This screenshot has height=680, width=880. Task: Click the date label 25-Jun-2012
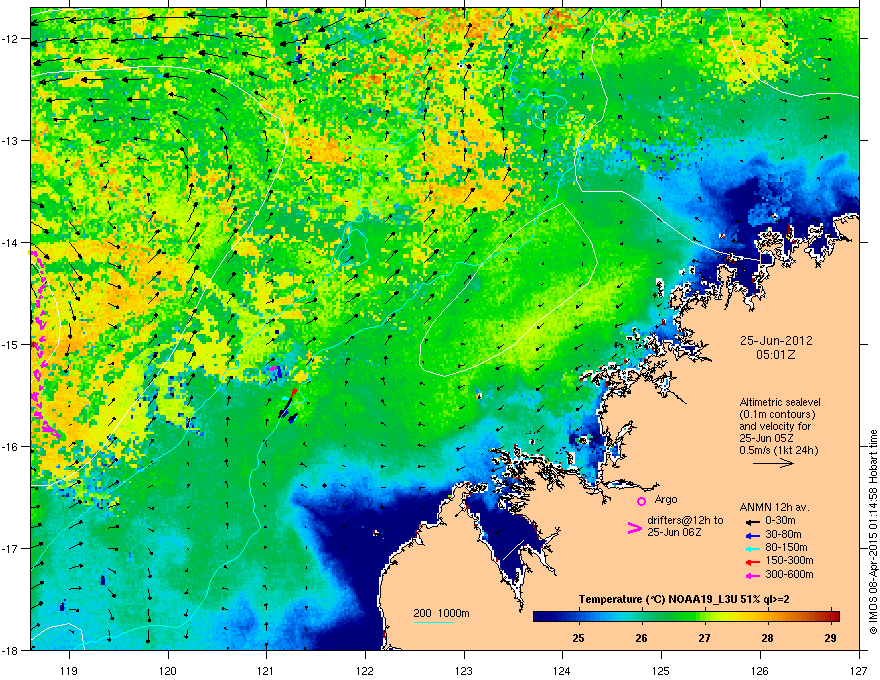(x=776, y=341)
